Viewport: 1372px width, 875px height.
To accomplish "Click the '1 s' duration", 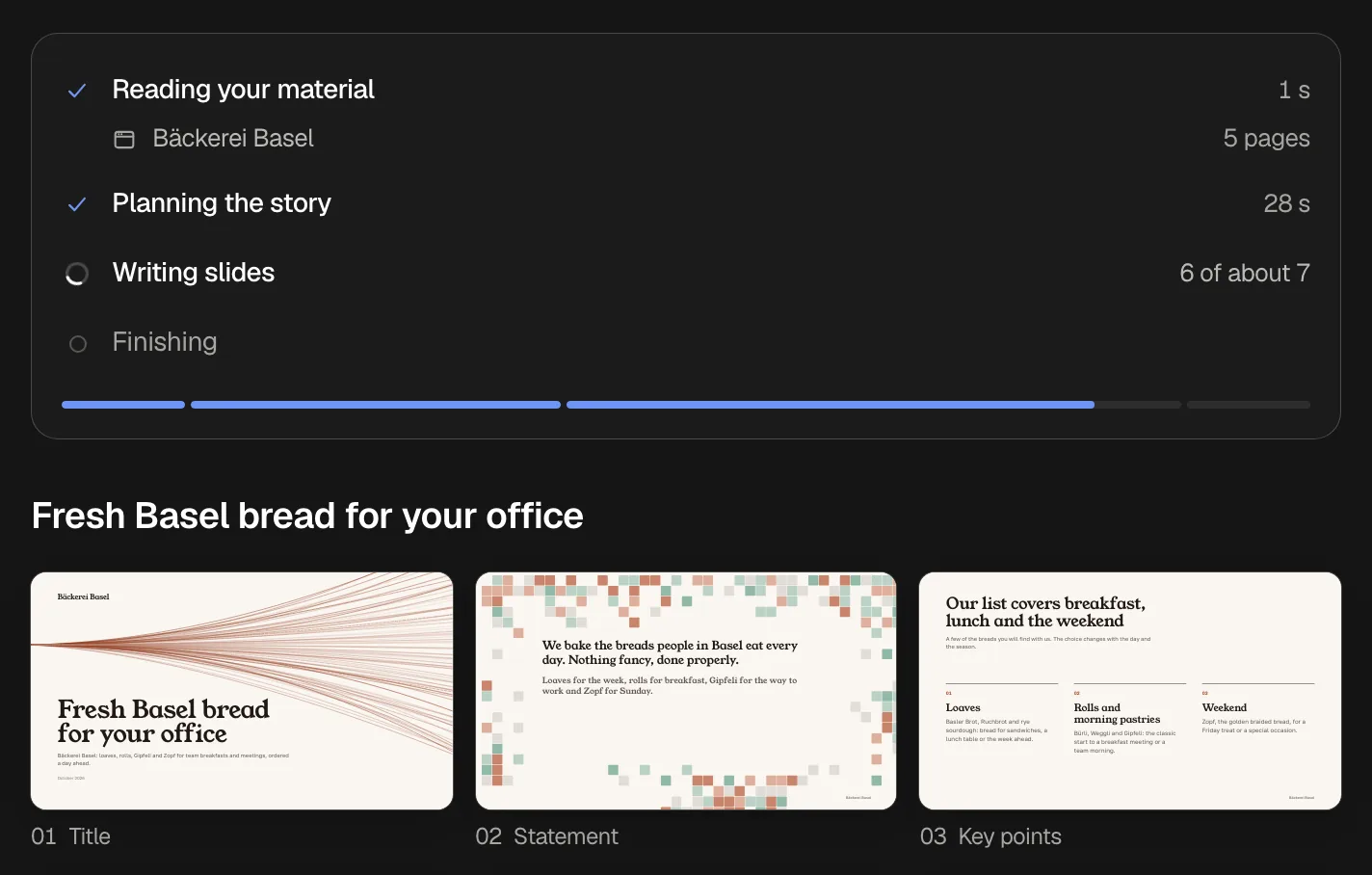I will pyautogui.click(x=1294, y=90).
